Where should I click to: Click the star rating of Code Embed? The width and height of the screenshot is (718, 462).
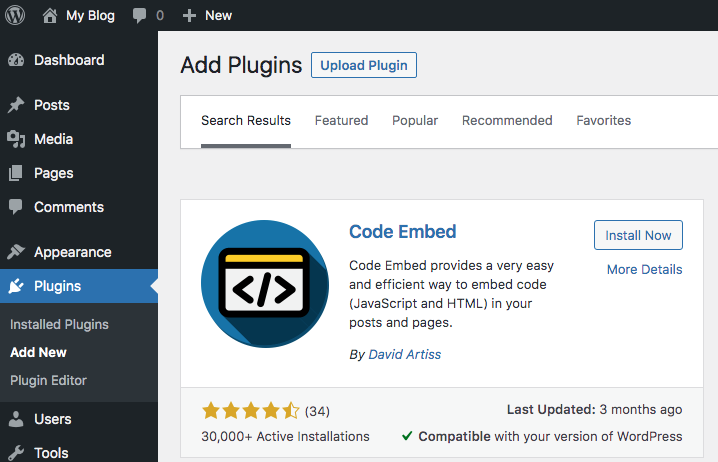(x=250, y=411)
